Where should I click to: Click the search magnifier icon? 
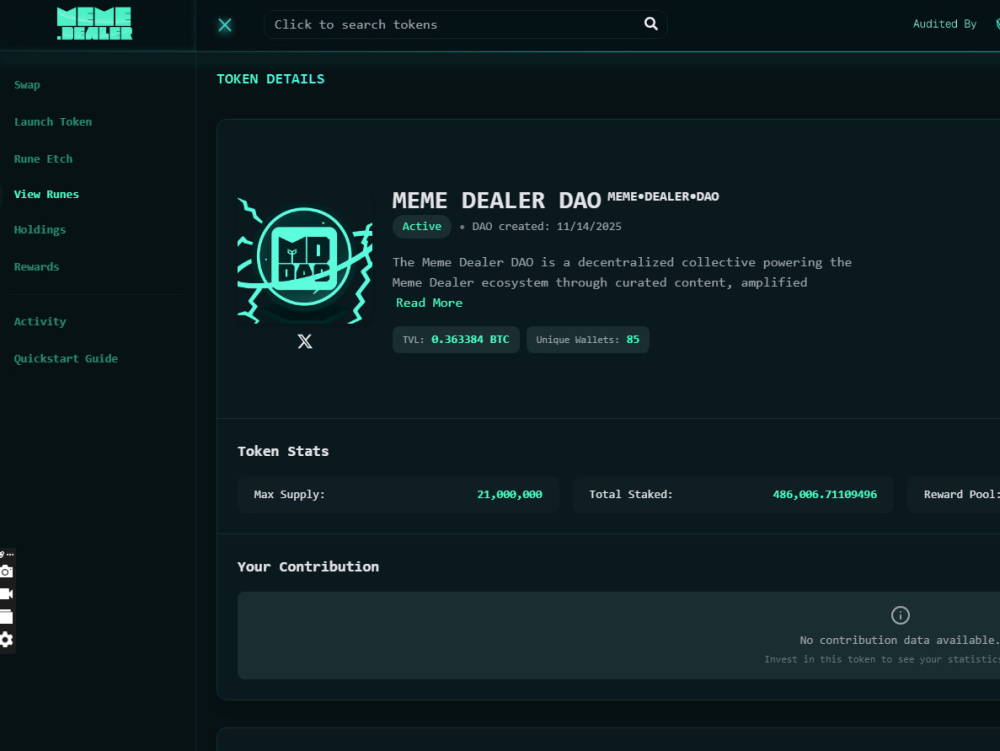click(x=651, y=24)
